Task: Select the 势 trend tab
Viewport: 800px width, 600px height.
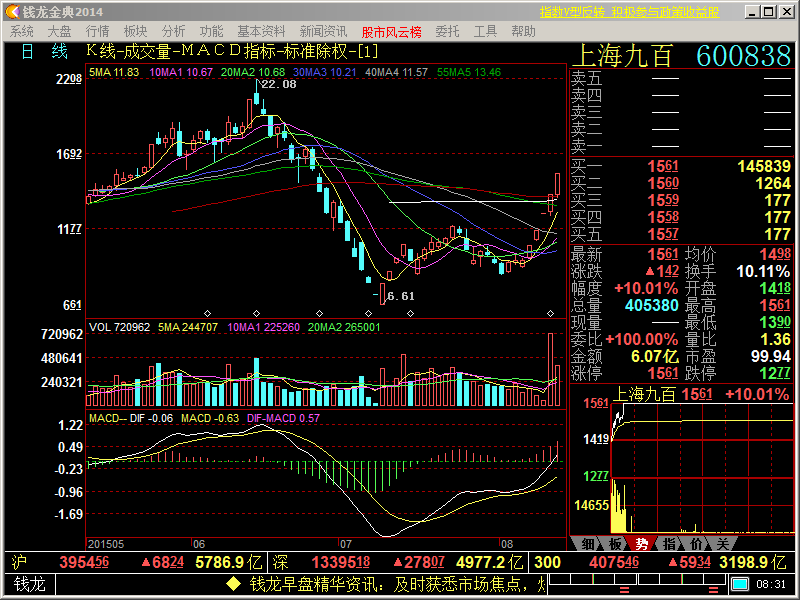Action: click(641, 544)
